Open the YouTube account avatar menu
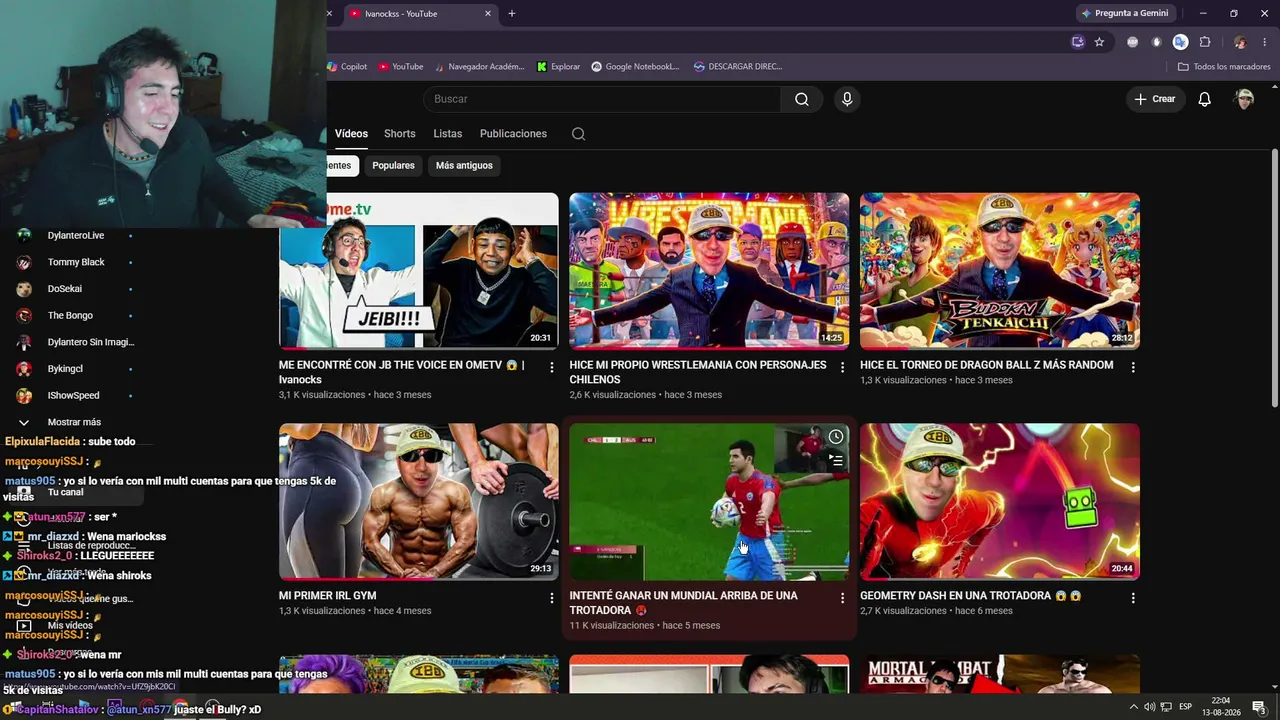 pyautogui.click(x=1244, y=99)
